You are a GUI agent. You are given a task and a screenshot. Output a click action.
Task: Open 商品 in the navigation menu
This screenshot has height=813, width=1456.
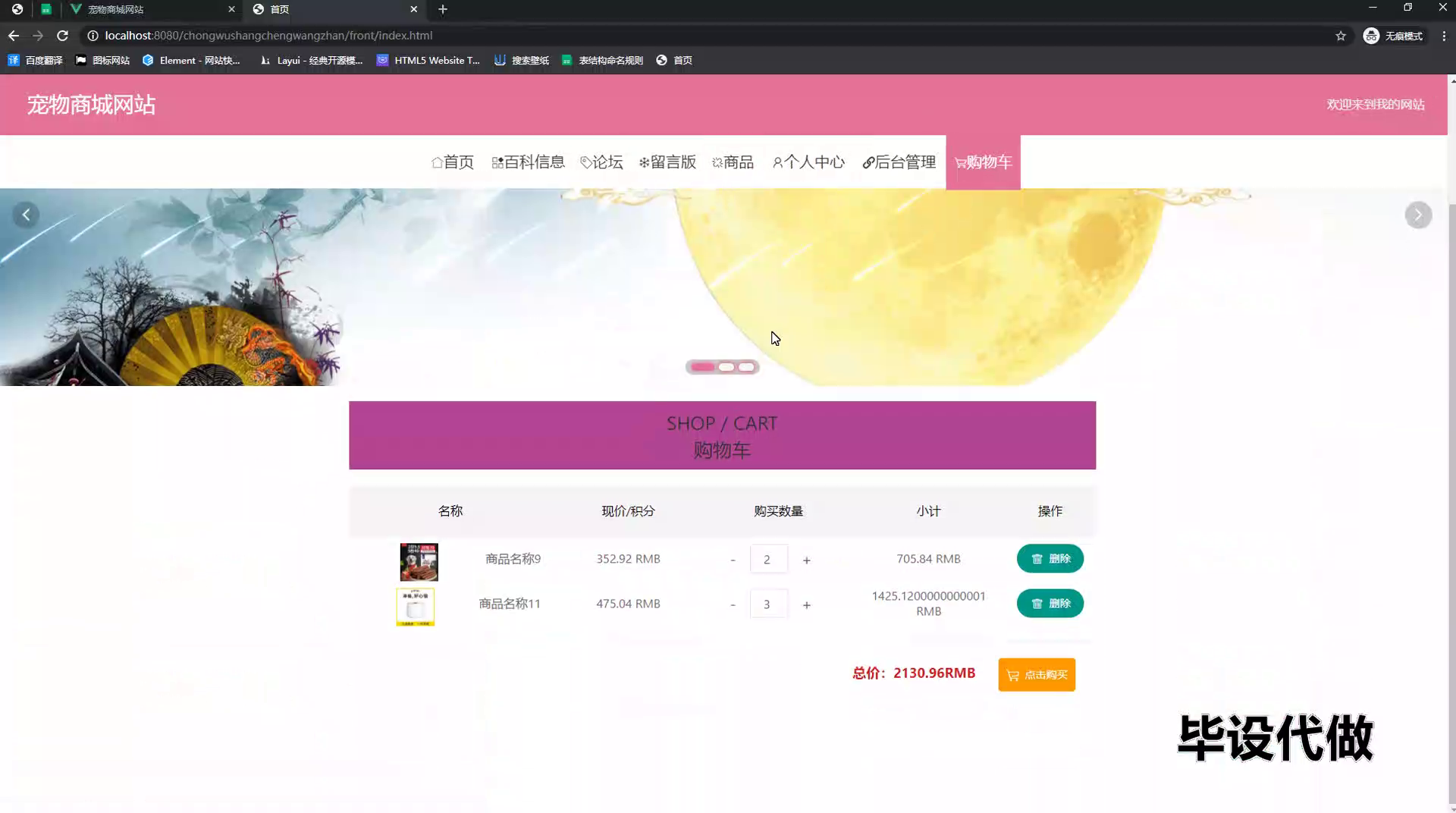coord(733,162)
